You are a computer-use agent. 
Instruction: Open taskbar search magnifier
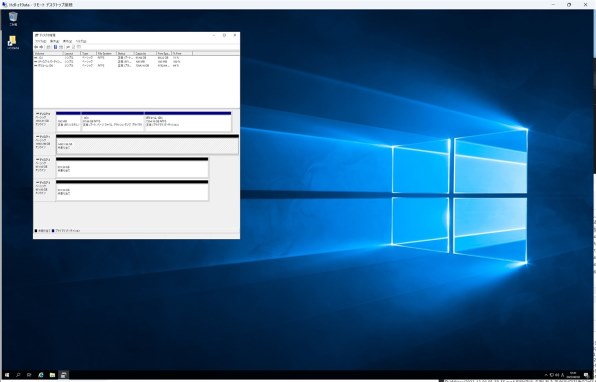tap(18, 375)
